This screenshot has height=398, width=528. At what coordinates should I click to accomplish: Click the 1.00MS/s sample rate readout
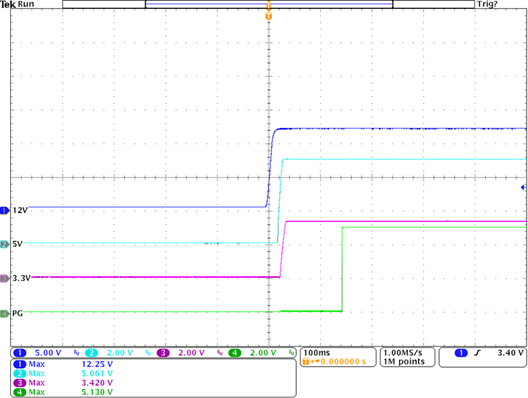click(x=403, y=353)
